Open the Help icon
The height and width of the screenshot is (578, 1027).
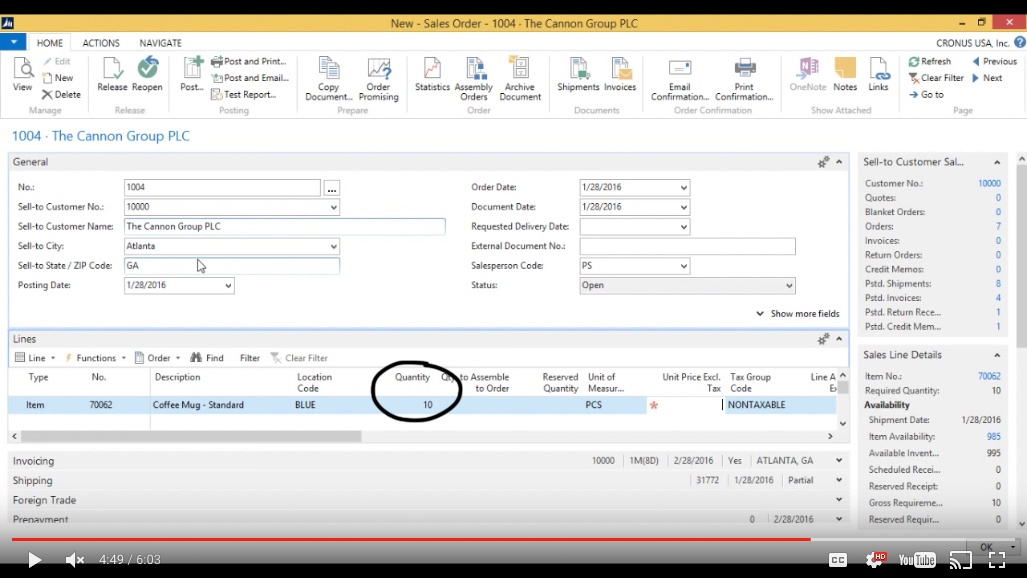pyautogui.click(x=1020, y=43)
